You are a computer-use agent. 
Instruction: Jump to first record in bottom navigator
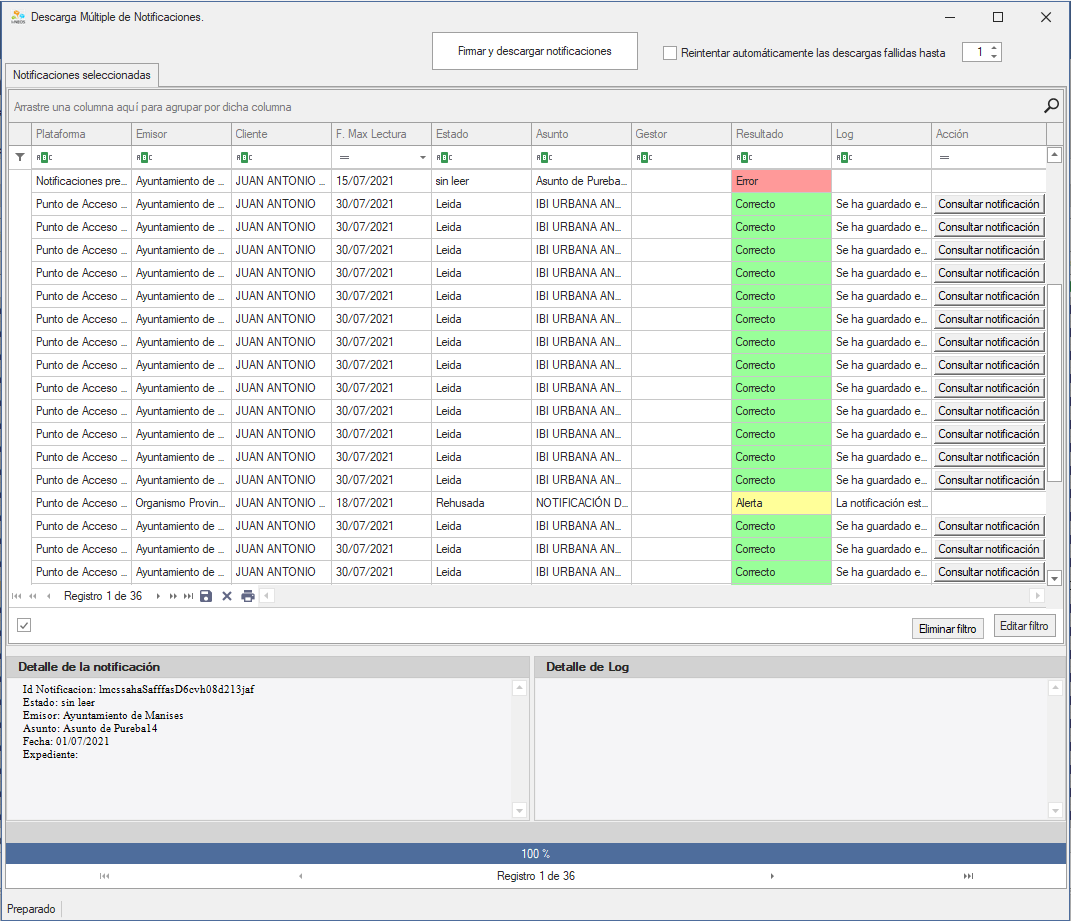[105, 876]
